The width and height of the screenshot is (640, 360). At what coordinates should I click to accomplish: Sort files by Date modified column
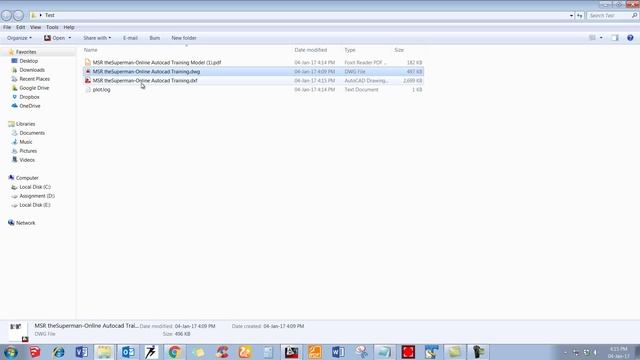pos(311,50)
